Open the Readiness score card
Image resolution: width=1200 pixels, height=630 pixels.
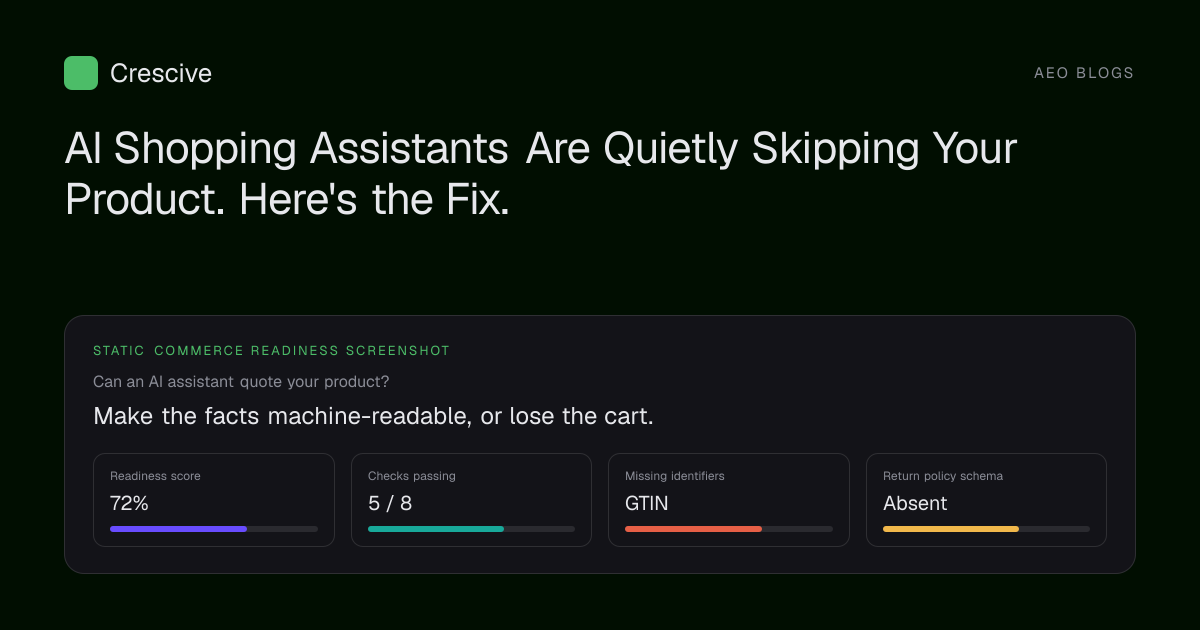pyautogui.click(x=214, y=500)
